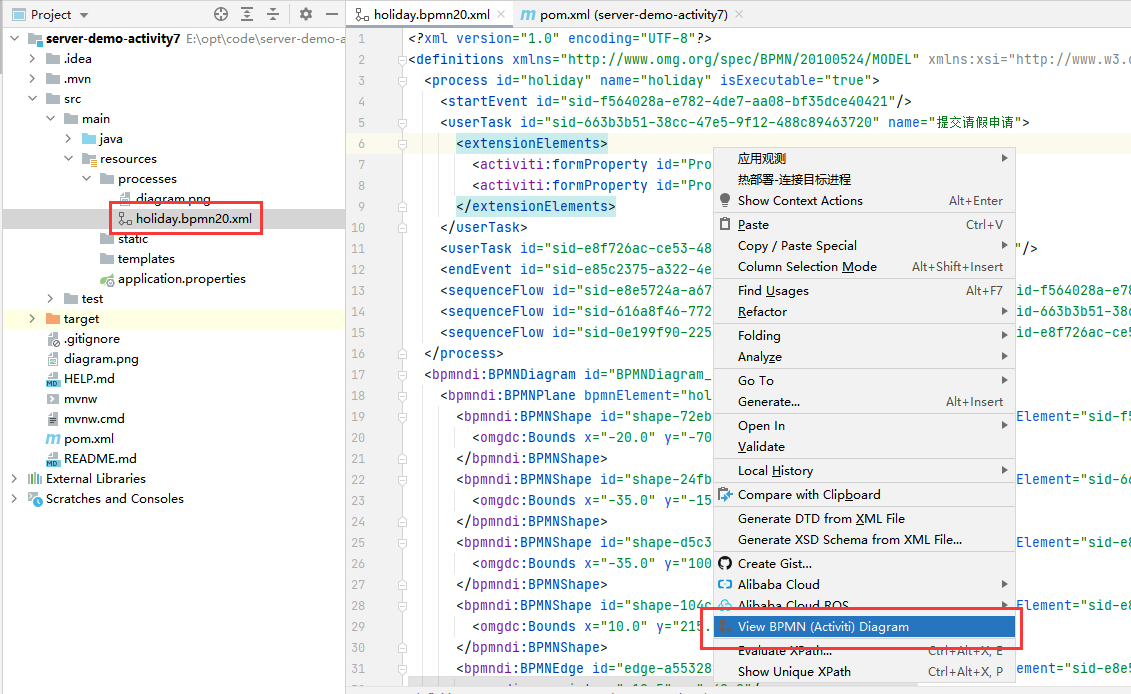
Task: Choose Generate... from context menu
Action: click(864, 402)
